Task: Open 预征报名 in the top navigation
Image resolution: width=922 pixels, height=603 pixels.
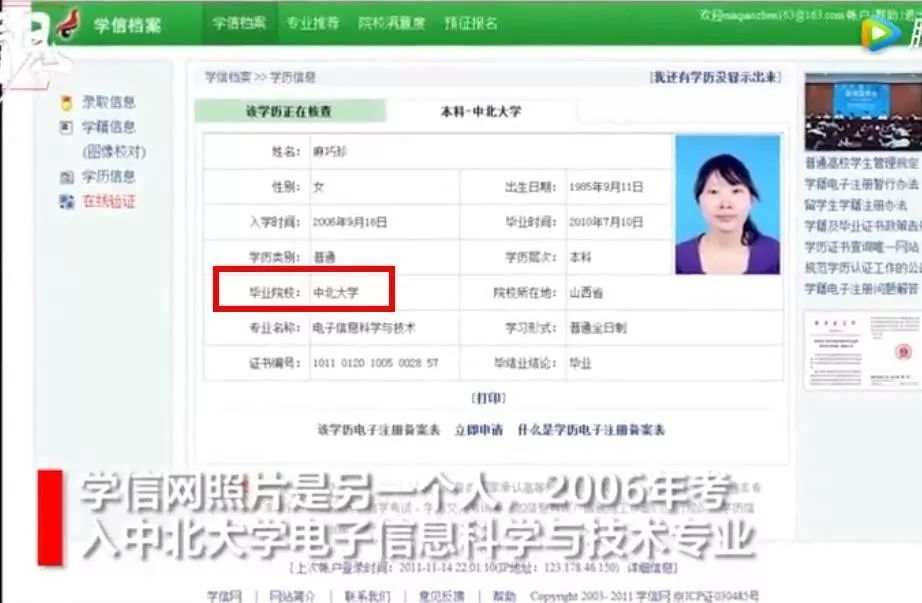Action: (x=470, y=23)
